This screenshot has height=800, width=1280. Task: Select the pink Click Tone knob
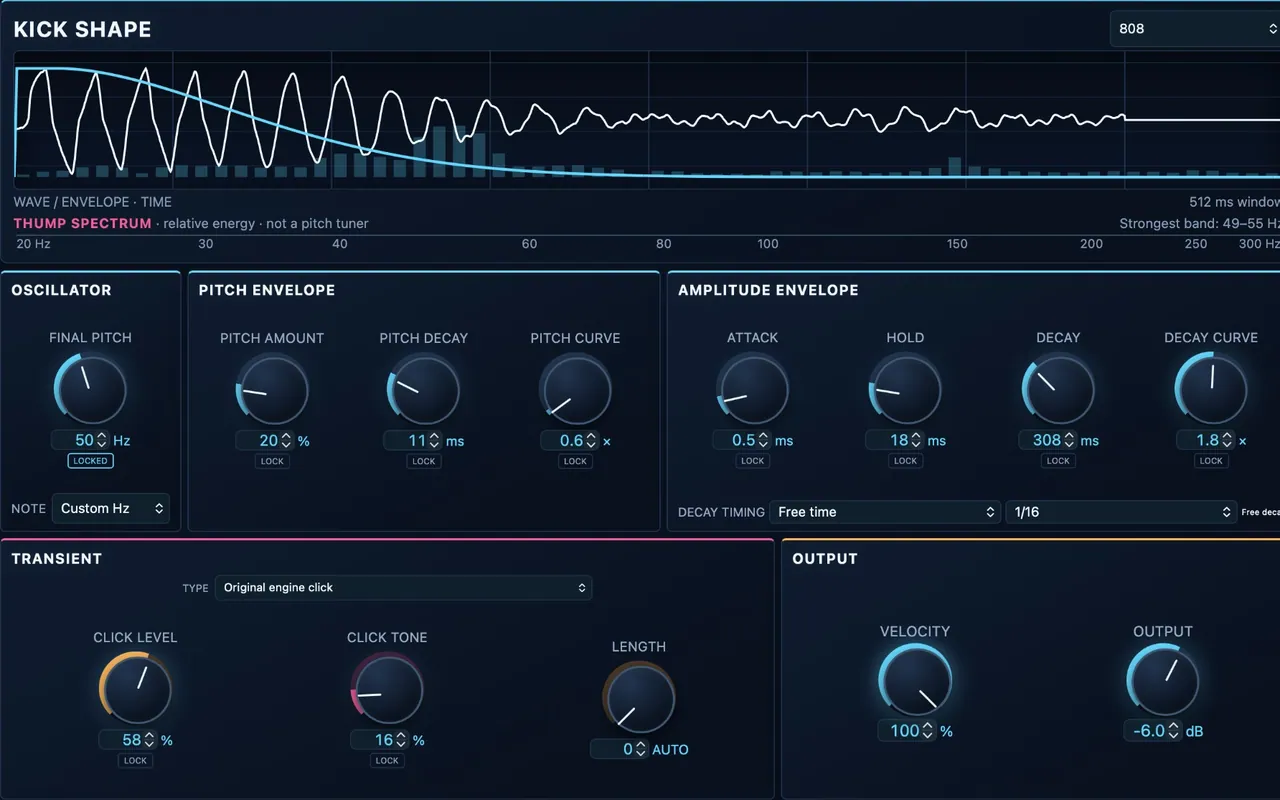pyautogui.click(x=387, y=688)
